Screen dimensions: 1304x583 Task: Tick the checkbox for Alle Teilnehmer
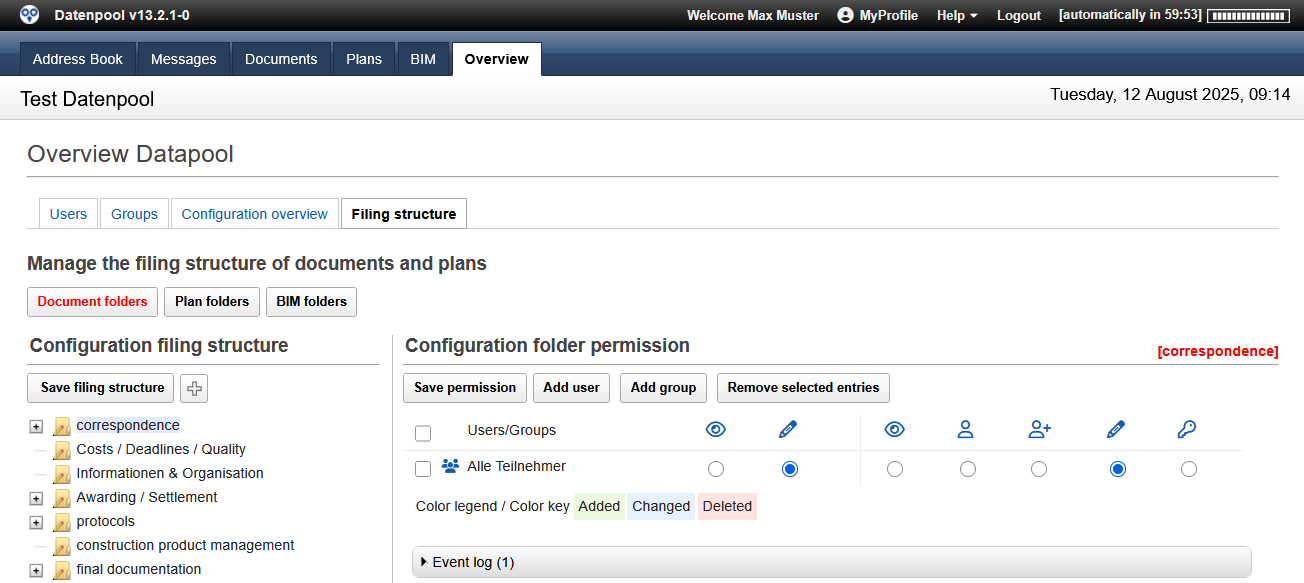click(423, 468)
